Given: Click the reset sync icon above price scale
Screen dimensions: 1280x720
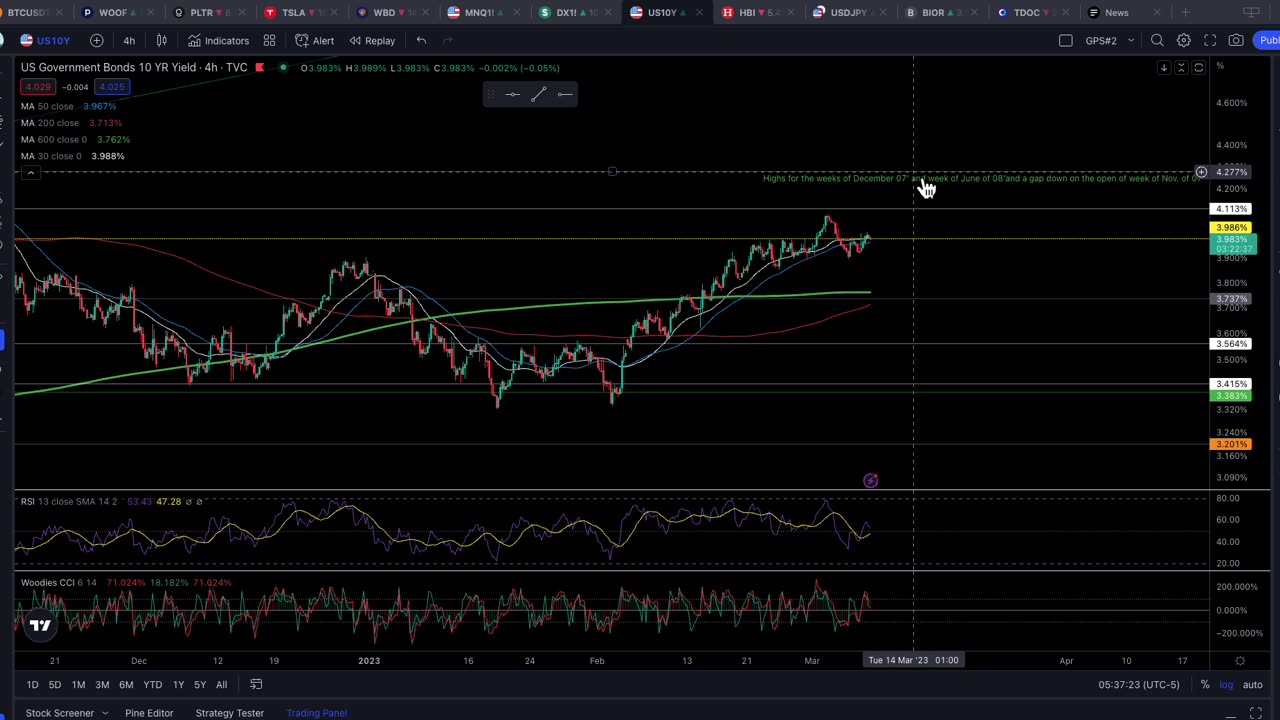Looking at the screenshot, I should 1198,68.
